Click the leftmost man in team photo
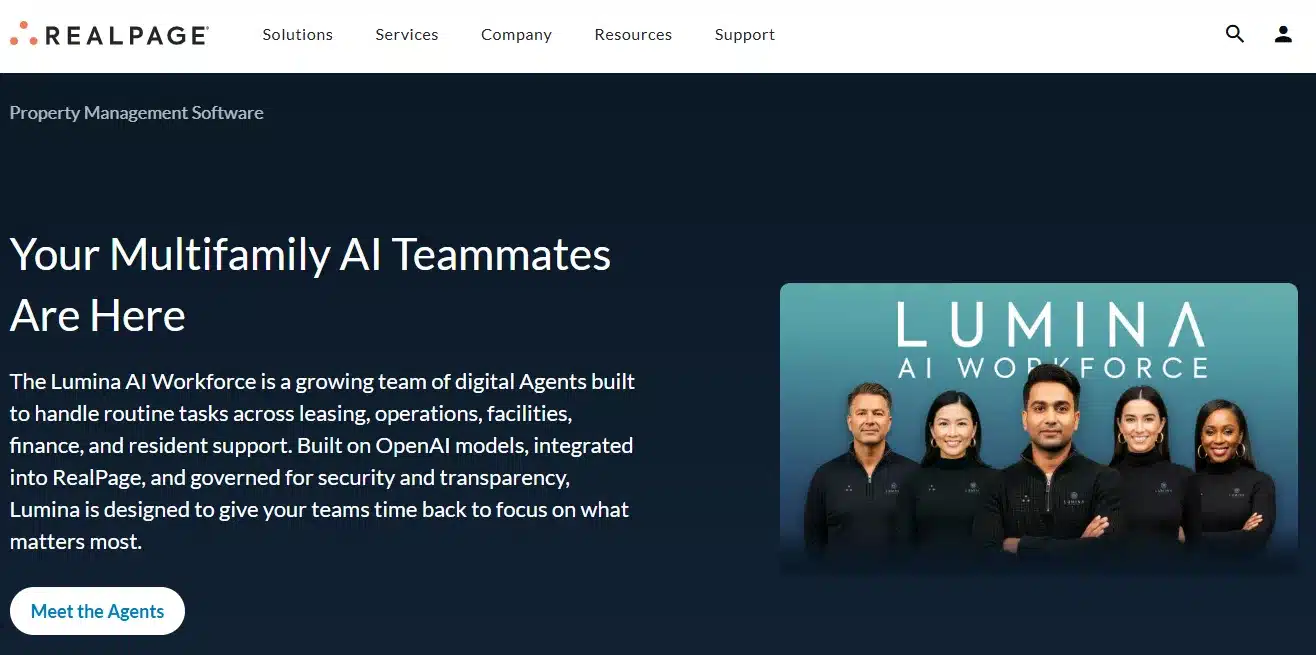Image resolution: width=1316 pixels, height=655 pixels. (865, 468)
